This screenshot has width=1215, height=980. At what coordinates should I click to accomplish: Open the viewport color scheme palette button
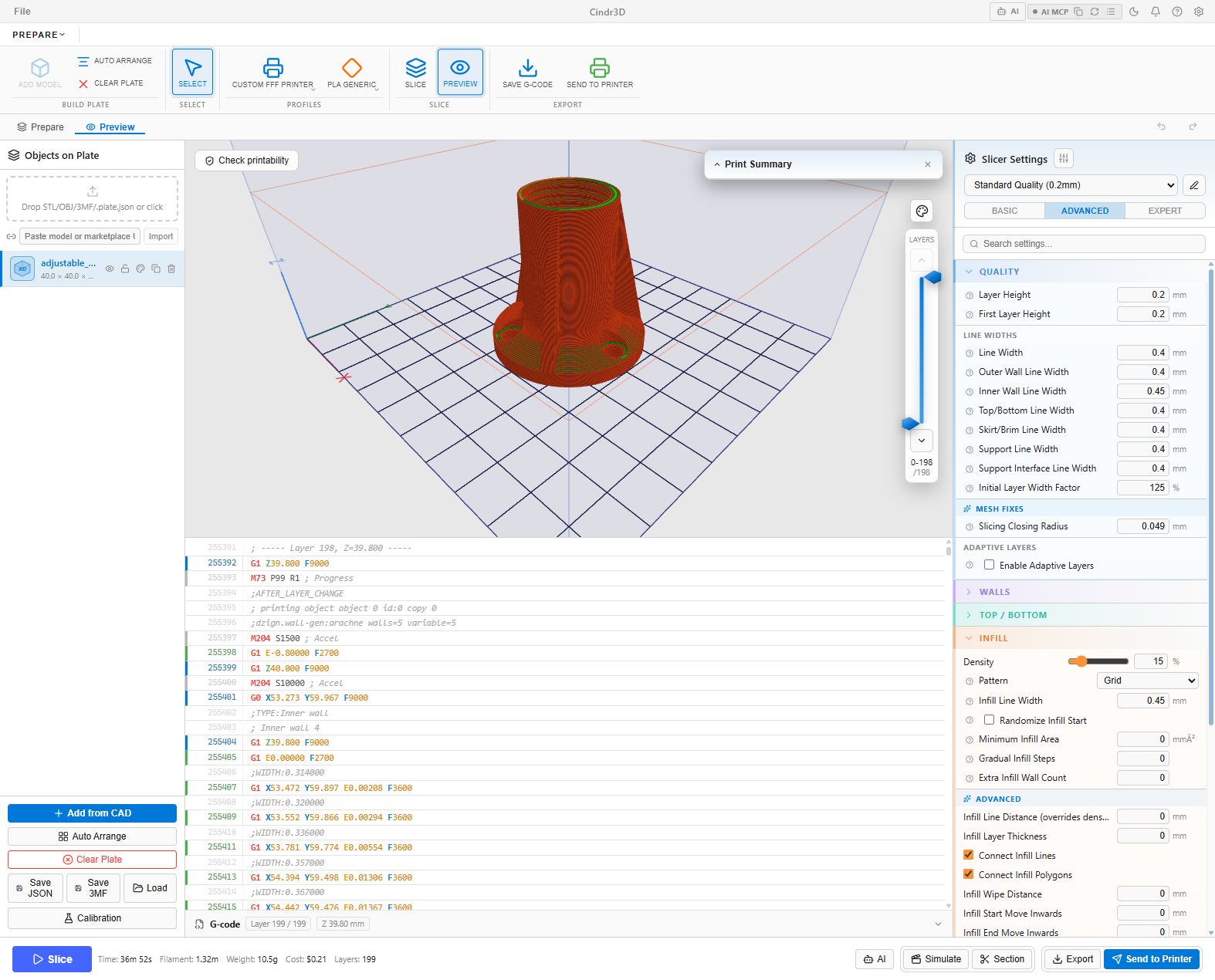click(922, 211)
